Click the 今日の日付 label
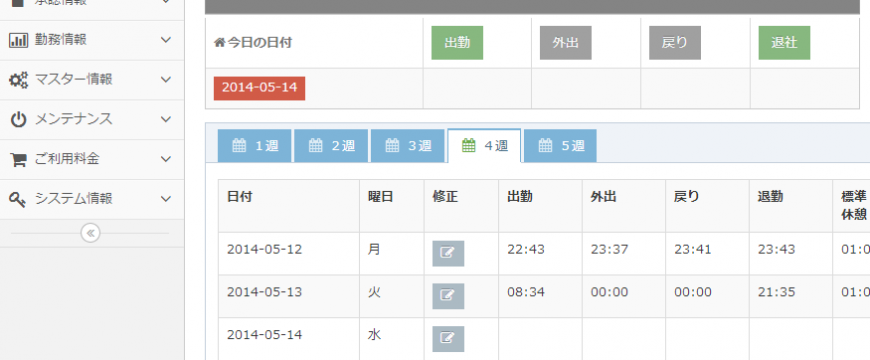Screen dimensions: 870x360 260,43
